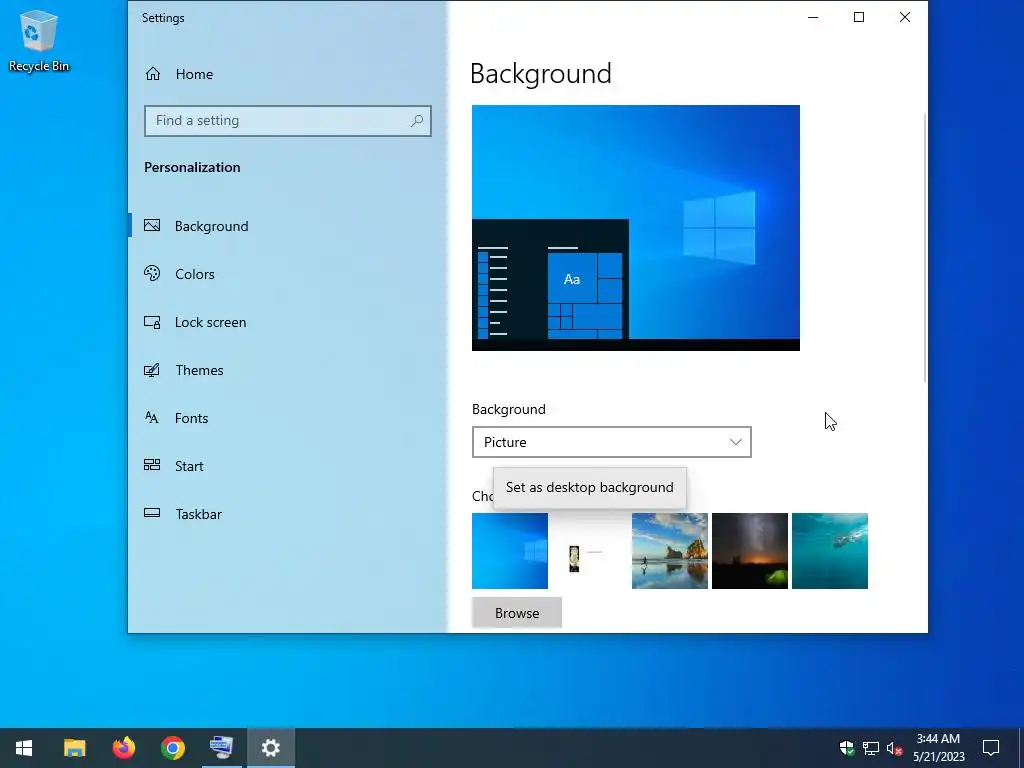Open Windows Security tray icon

click(x=847, y=748)
